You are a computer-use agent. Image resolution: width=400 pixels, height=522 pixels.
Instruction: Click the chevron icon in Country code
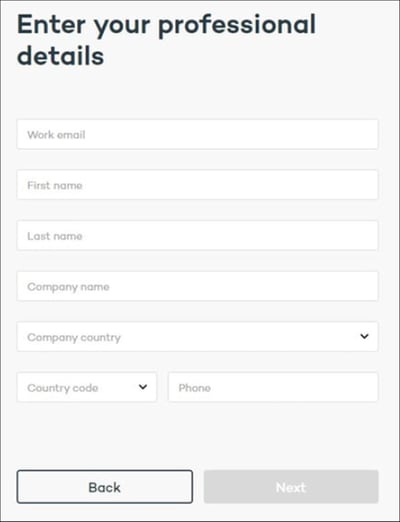pyautogui.click(x=143, y=387)
